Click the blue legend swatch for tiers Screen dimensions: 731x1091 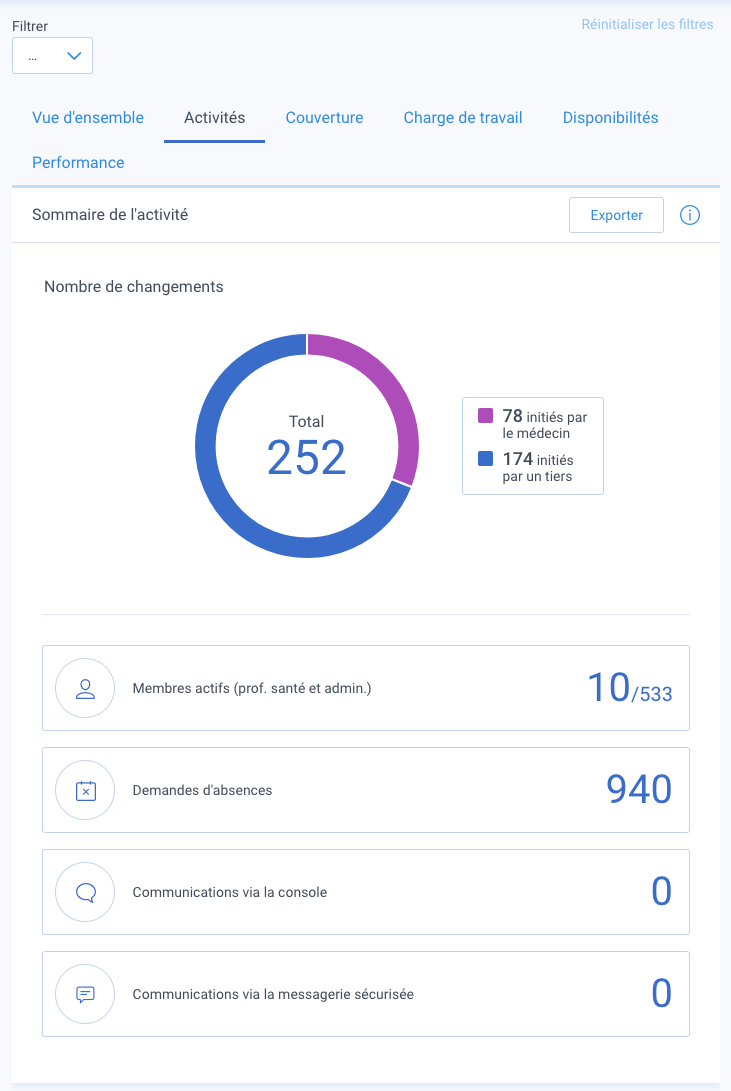point(485,459)
